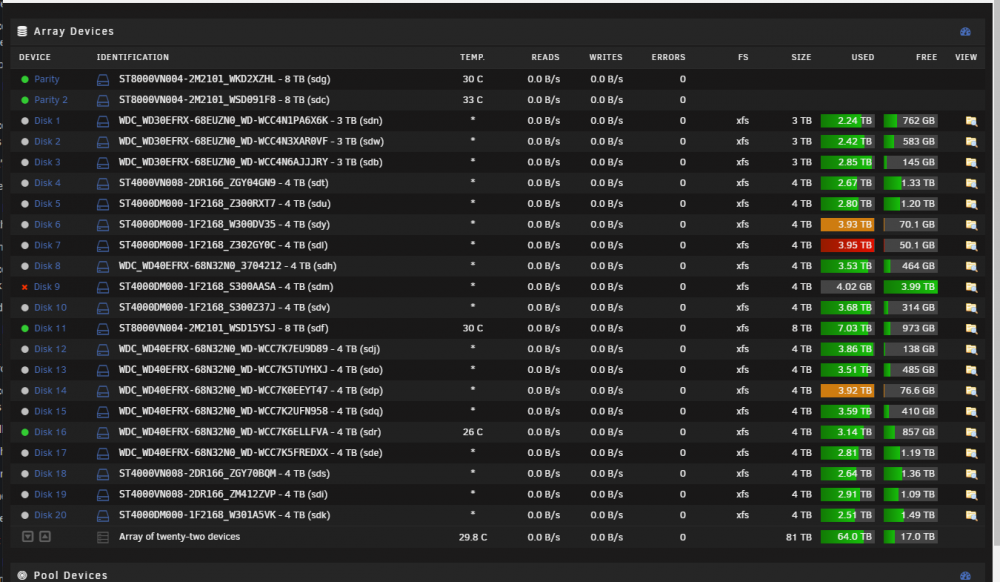Click Disk 20 grey status indicator
Image resolution: width=1000 pixels, height=582 pixels.
25,515
